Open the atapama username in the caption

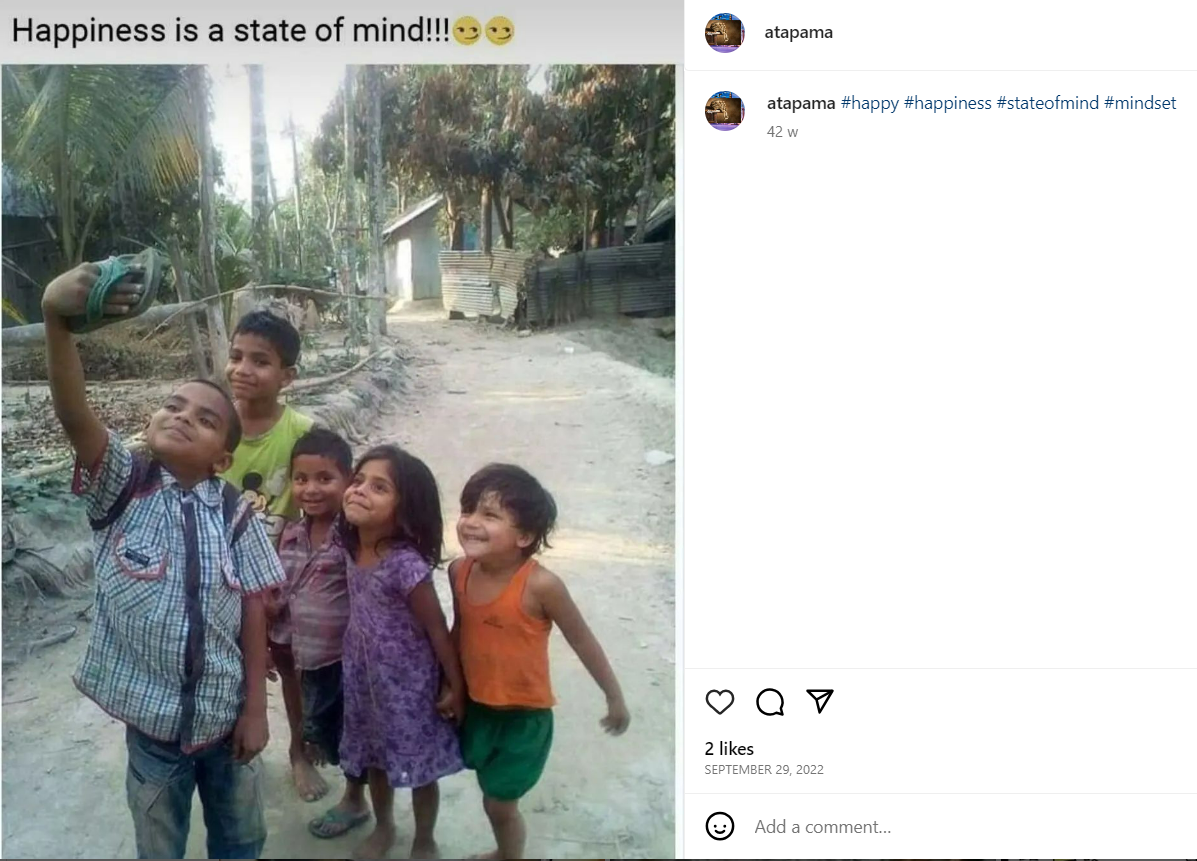click(x=801, y=103)
